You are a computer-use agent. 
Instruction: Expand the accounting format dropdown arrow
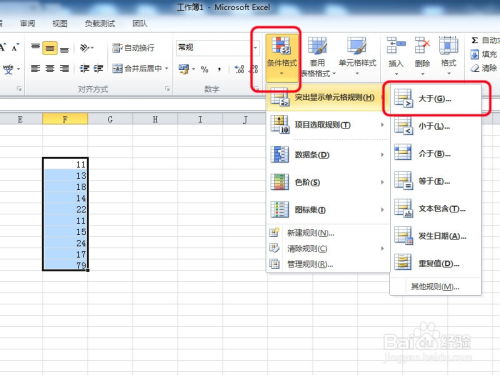pyautogui.click(x=194, y=69)
